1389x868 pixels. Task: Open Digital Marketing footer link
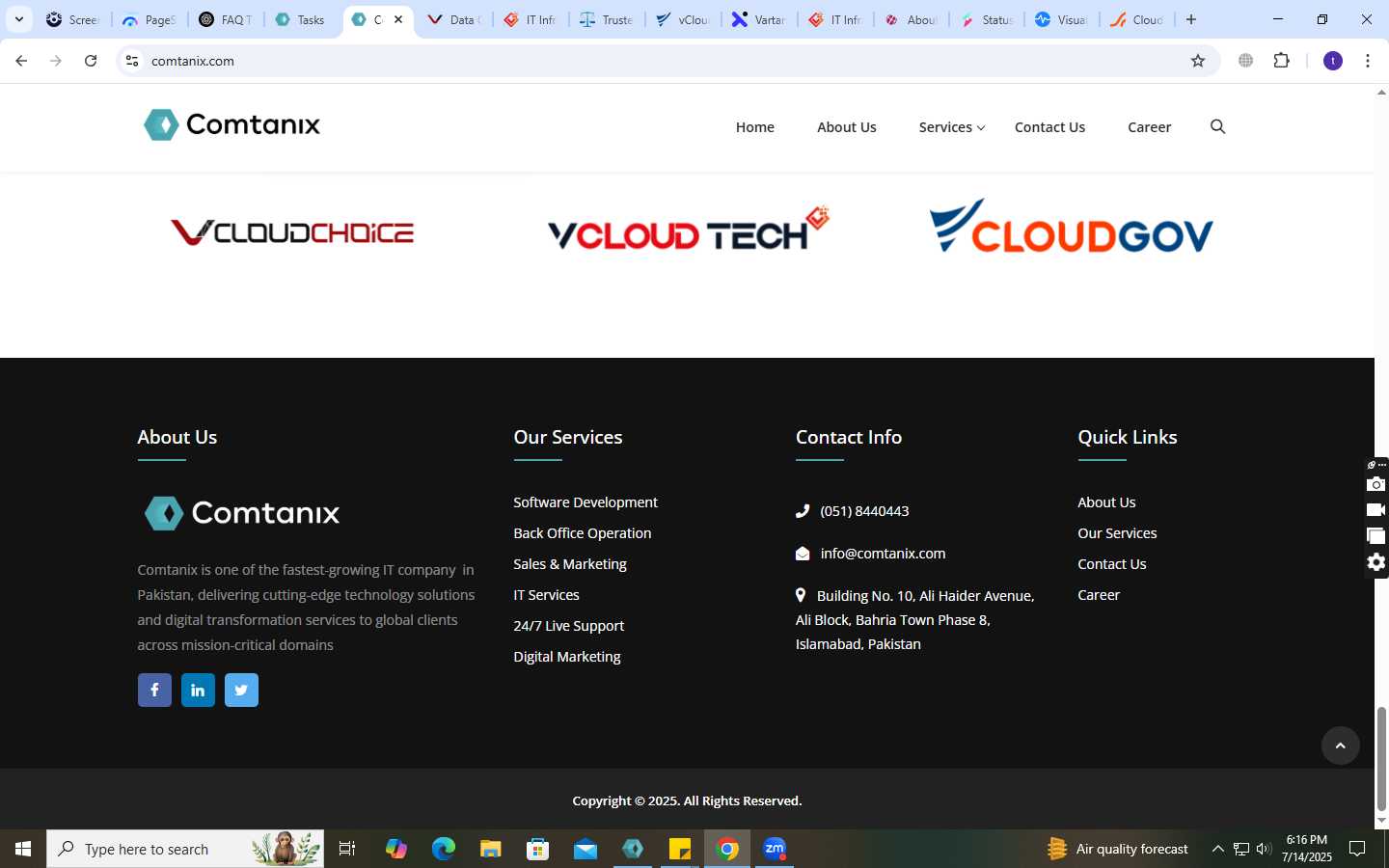(x=567, y=657)
